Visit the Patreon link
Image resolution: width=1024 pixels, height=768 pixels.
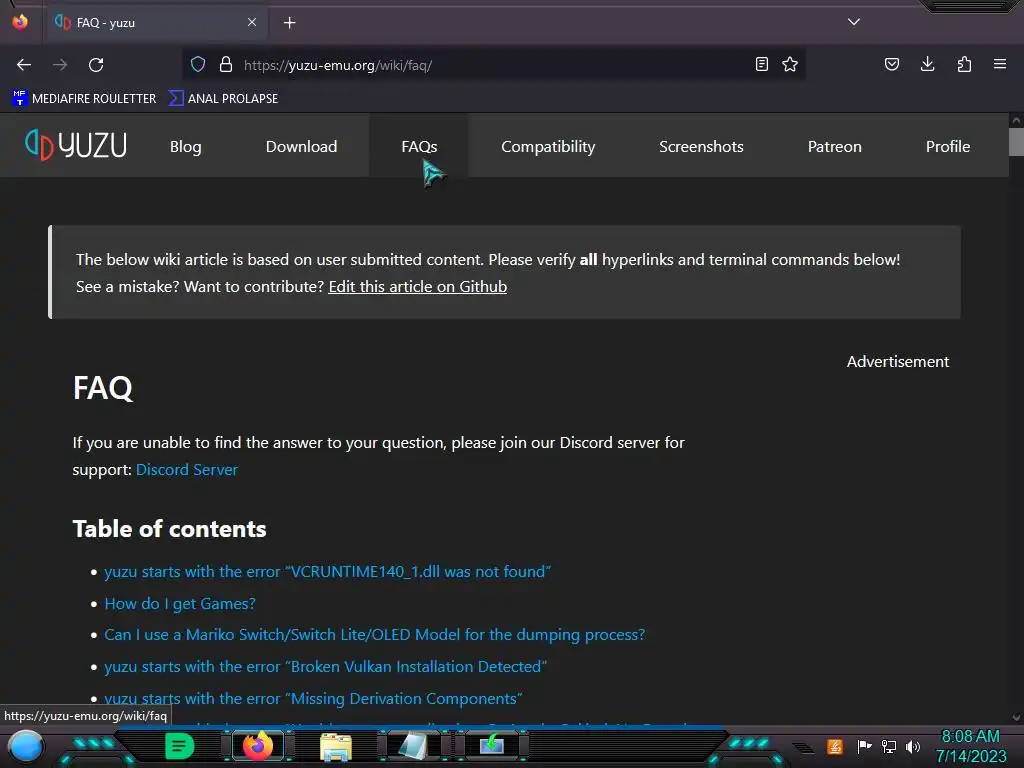pos(835,146)
